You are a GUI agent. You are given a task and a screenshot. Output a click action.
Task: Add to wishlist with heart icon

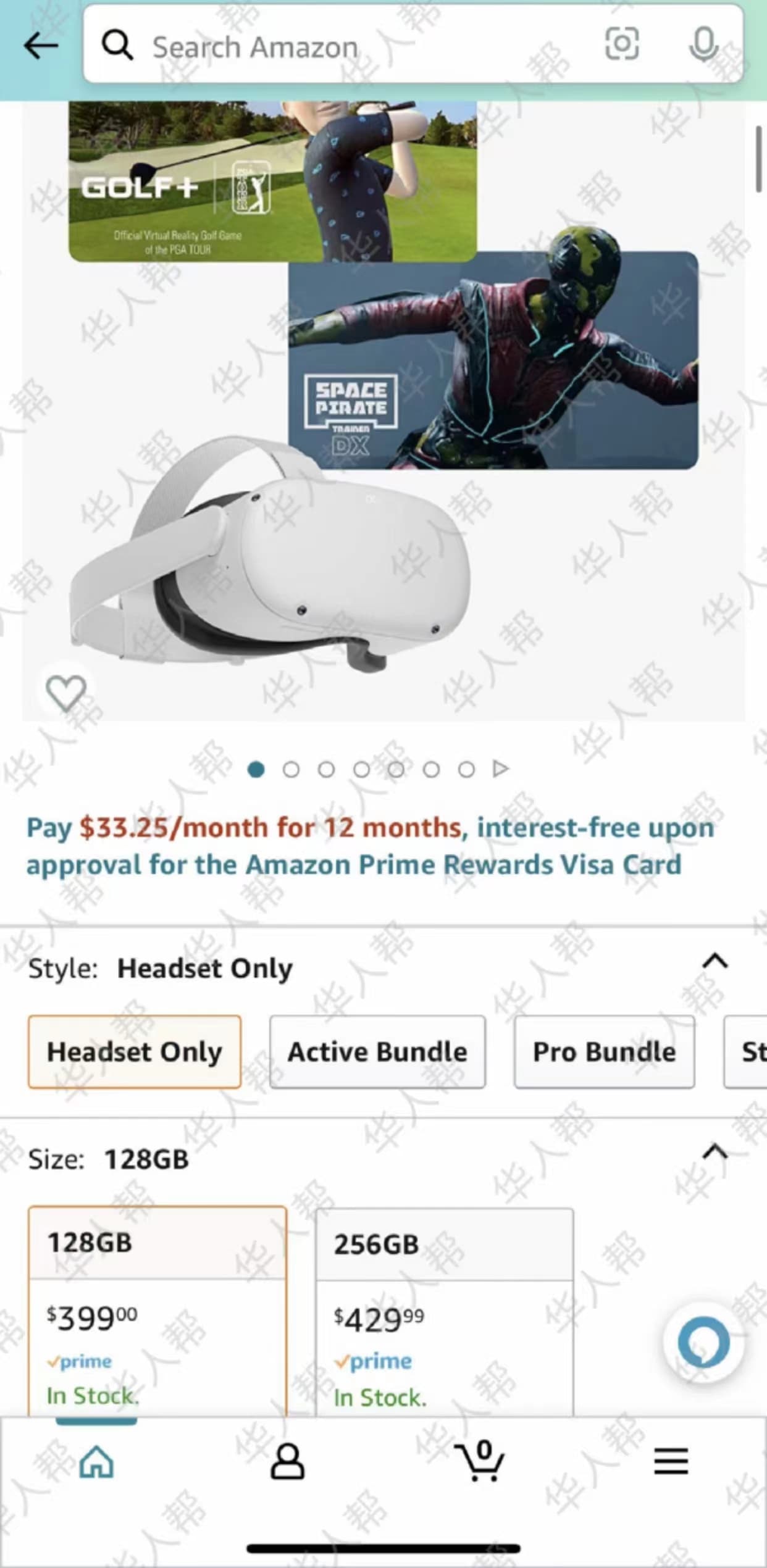pos(66,693)
